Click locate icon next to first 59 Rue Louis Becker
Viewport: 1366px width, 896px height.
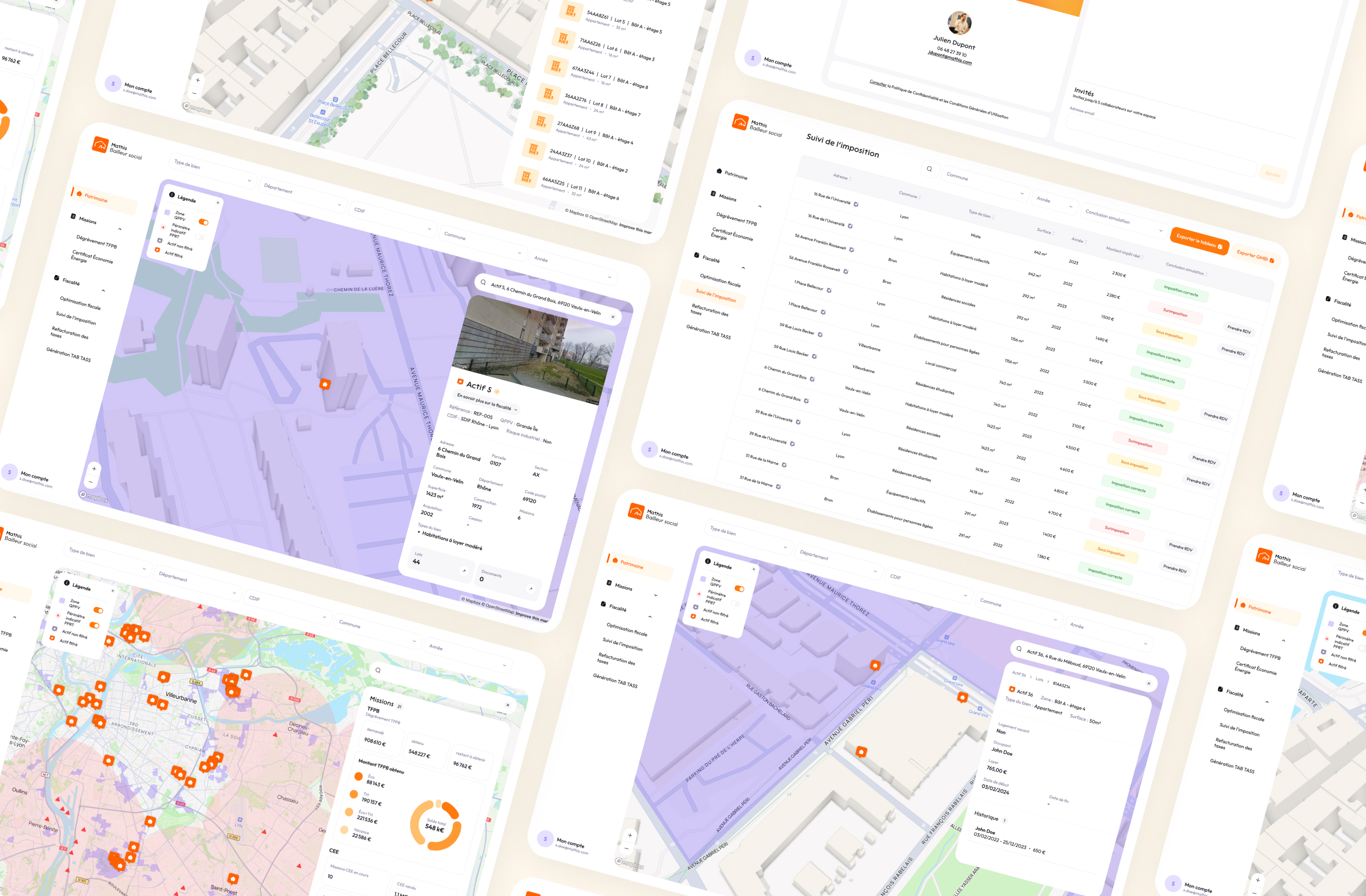[x=820, y=334]
